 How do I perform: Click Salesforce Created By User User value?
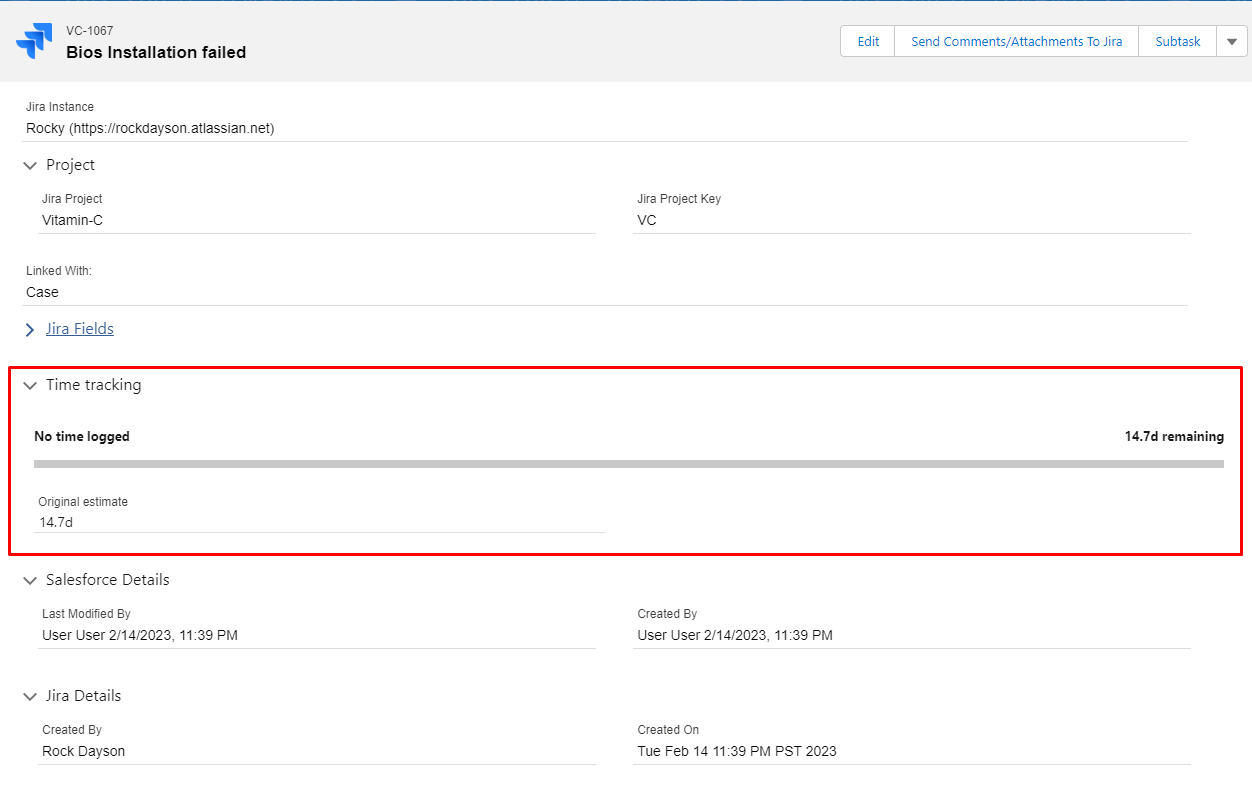(735, 635)
